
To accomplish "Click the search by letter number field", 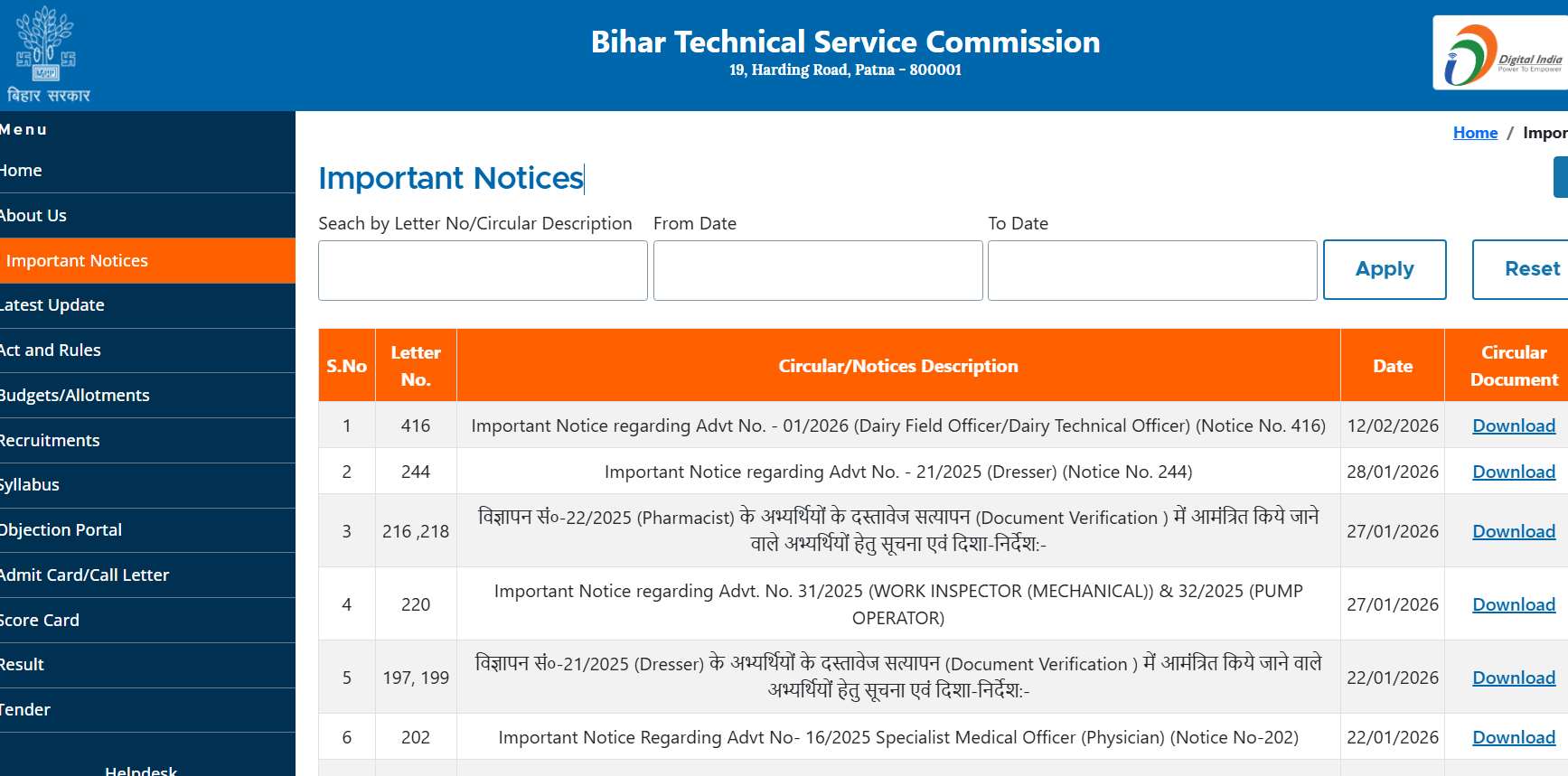I will [x=483, y=270].
